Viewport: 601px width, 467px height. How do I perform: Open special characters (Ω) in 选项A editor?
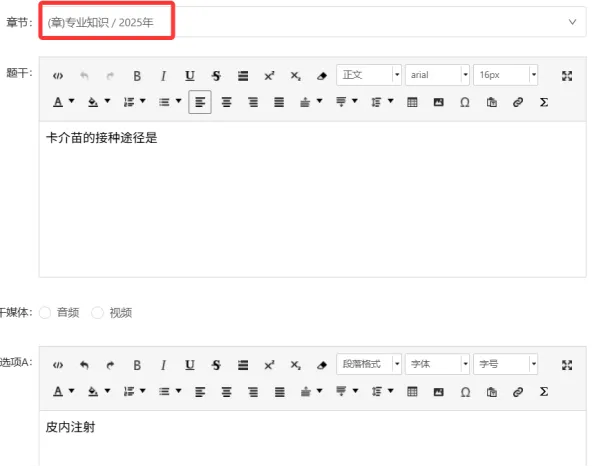click(x=465, y=392)
